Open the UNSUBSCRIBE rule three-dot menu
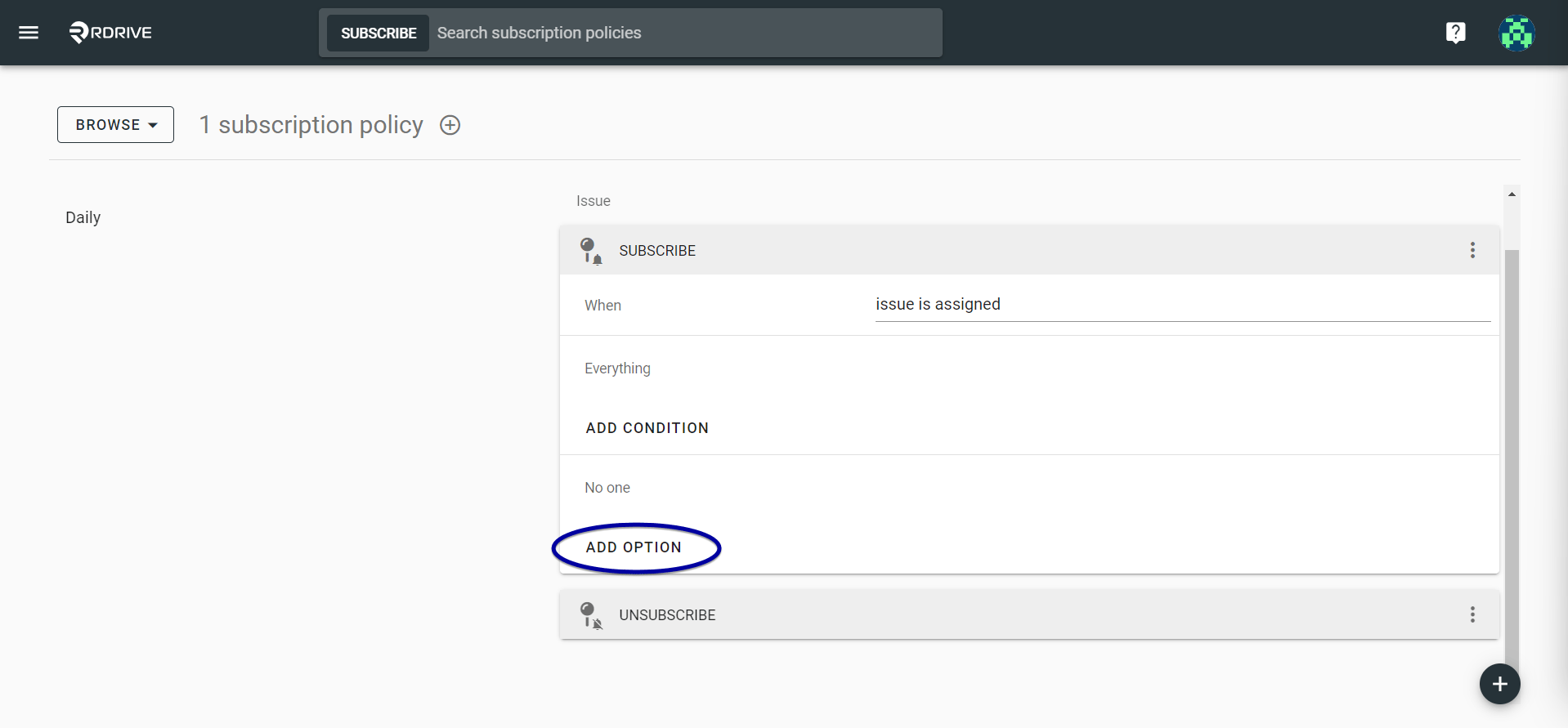 pos(1472,614)
